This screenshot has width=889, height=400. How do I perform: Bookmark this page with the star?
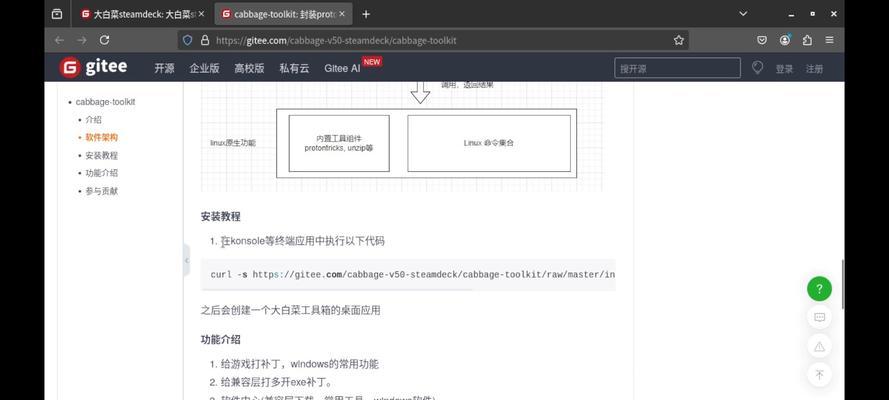[679, 40]
